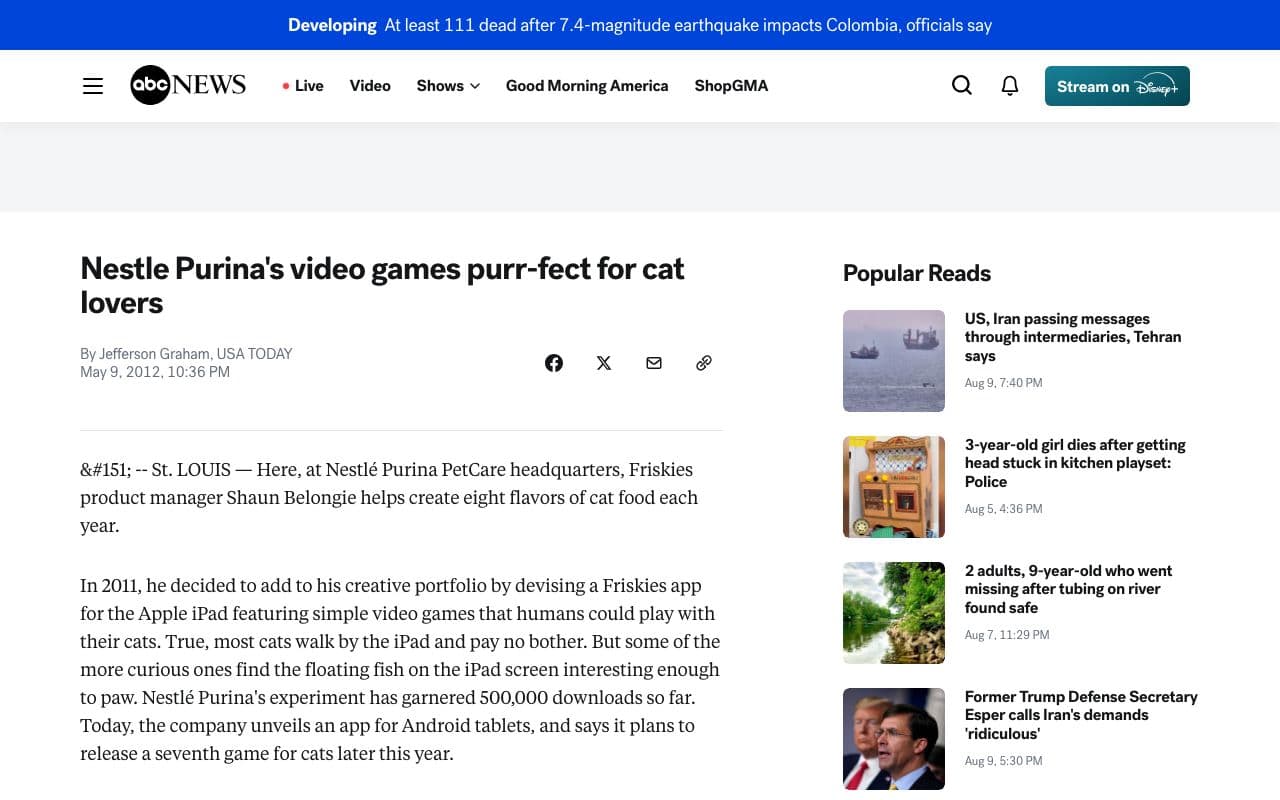Click the Stream on Disney+ button

(x=1117, y=86)
